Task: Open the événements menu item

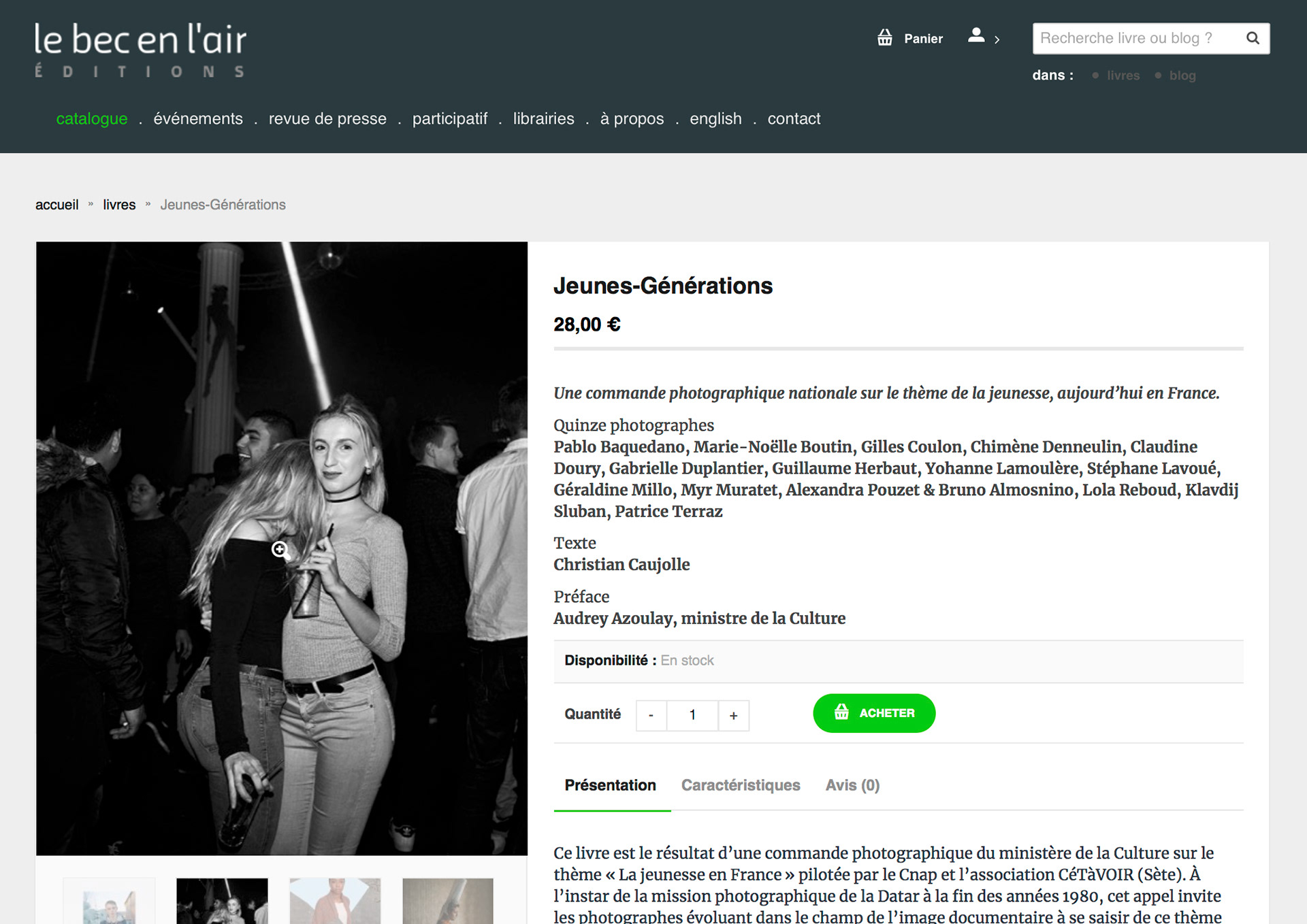Action: [197, 118]
